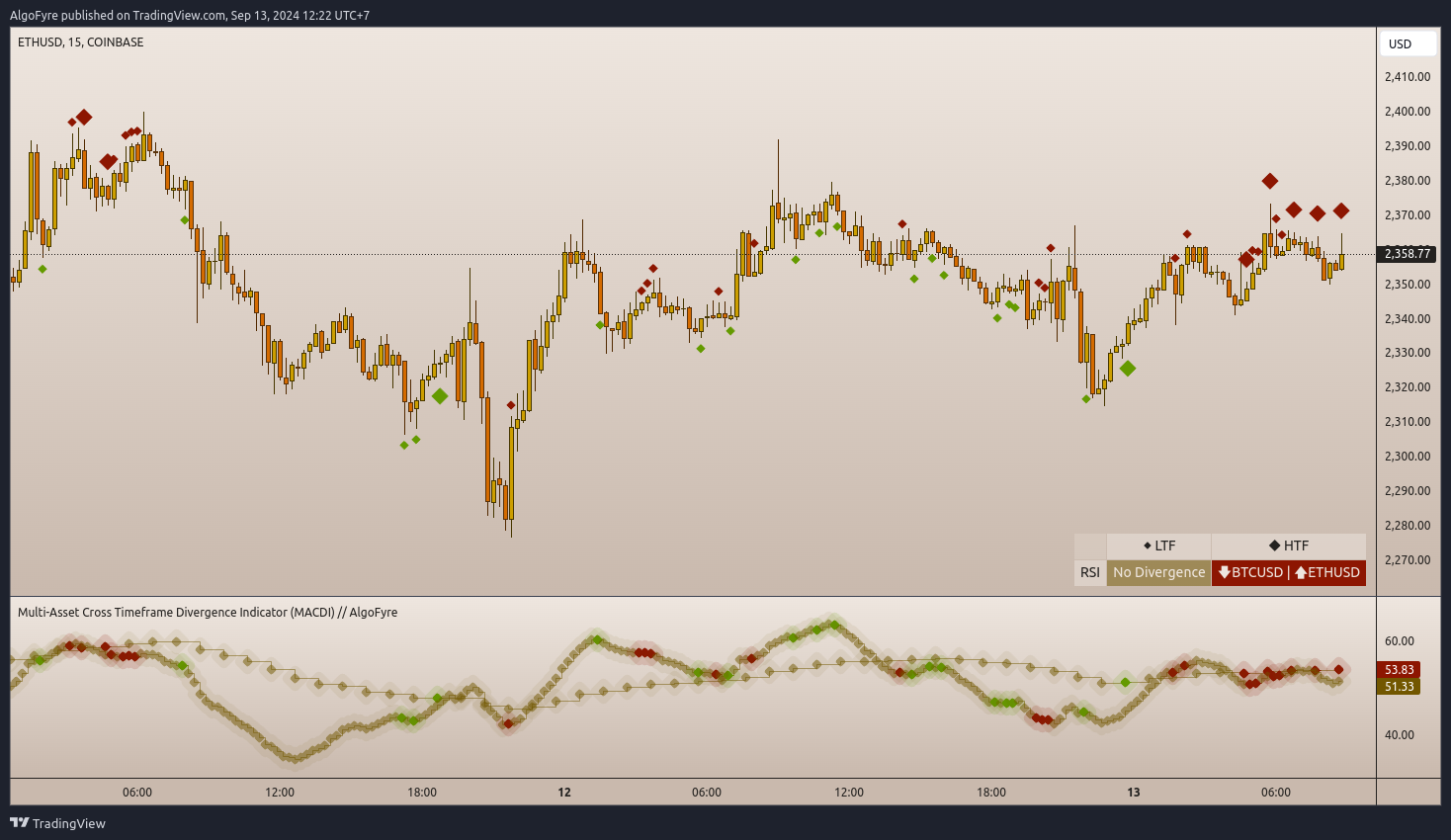Click the red indicator value 53.83
The image size is (1451, 840).
(x=1399, y=669)
